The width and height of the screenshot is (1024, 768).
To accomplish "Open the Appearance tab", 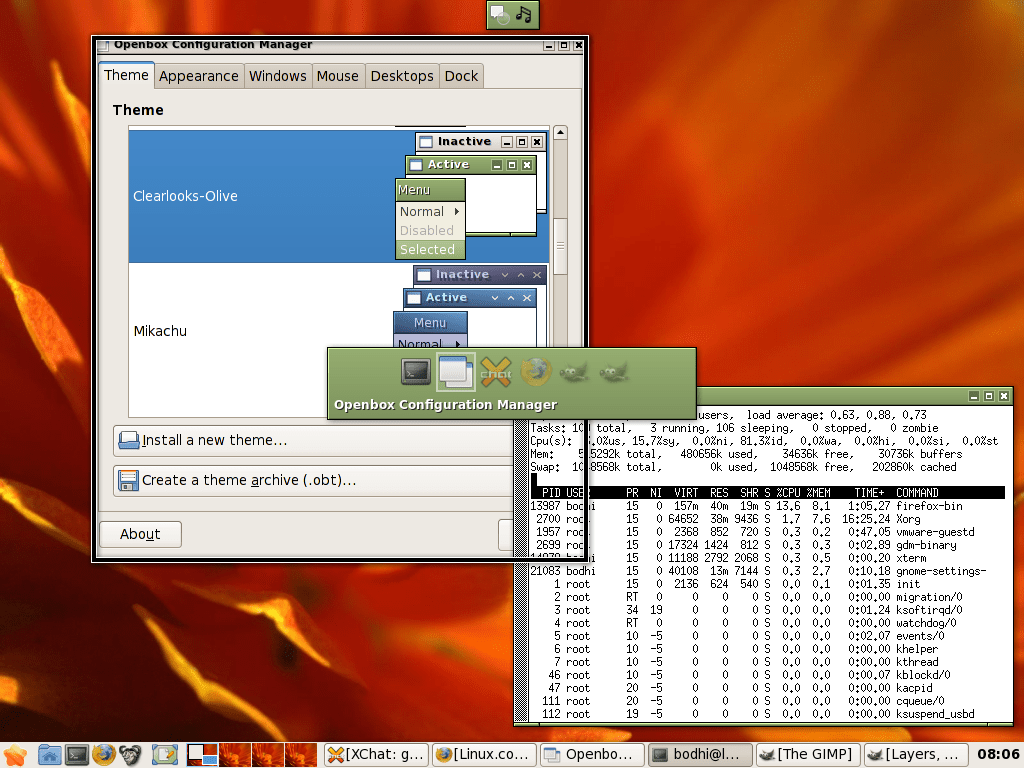I will point(199,76).
